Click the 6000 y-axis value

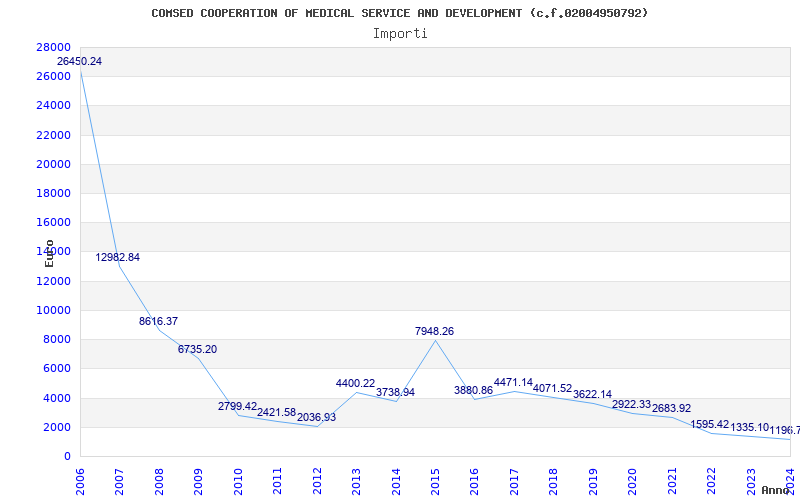(x=57, y=368)
